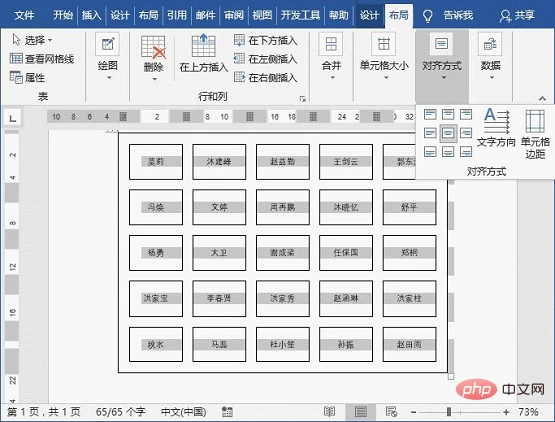
Task: Select Align Top Center icon
Action: coord(448,114)
